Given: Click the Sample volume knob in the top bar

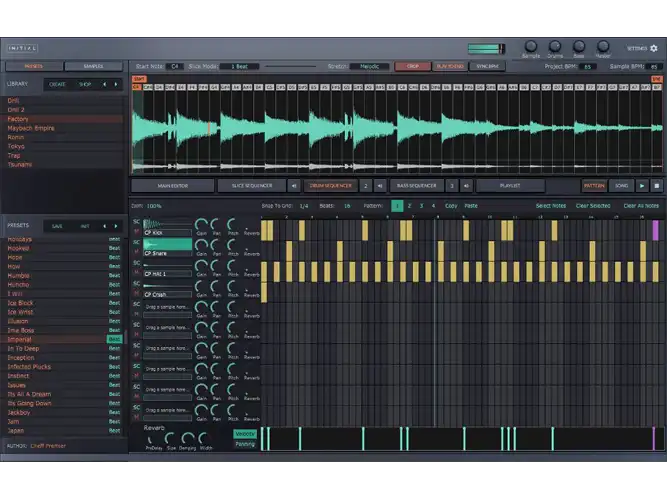Looking at the screenshot, I should [x=530, y=46].
